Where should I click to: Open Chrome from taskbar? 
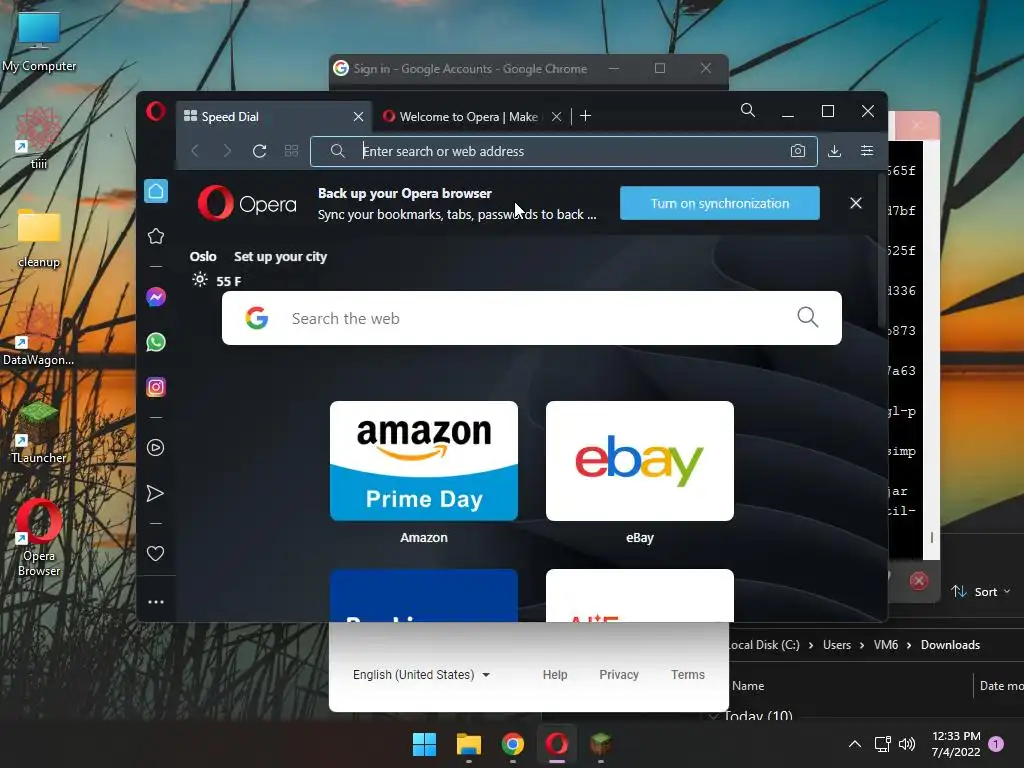click(x=513, y=744)
